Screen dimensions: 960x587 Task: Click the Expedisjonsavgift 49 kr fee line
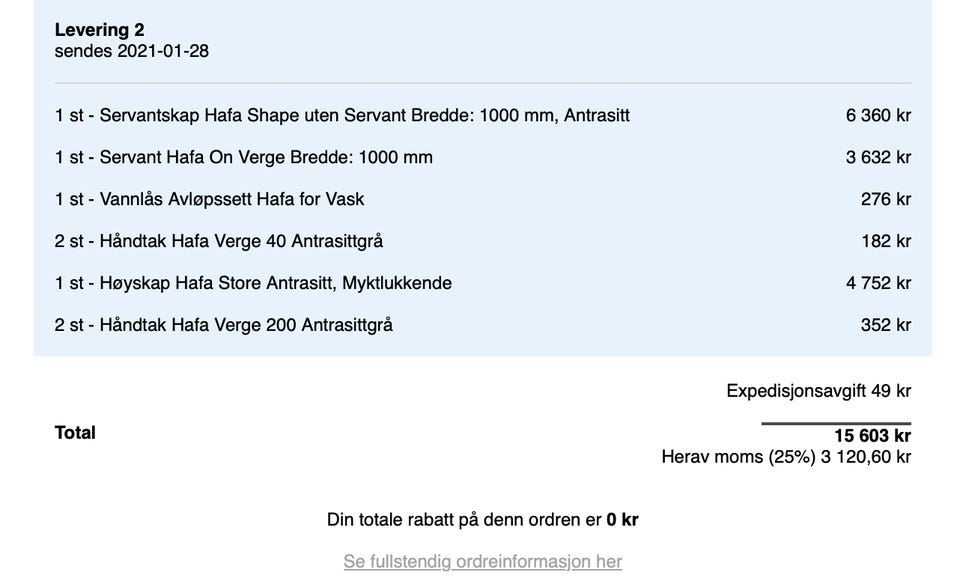coord(818,391)
